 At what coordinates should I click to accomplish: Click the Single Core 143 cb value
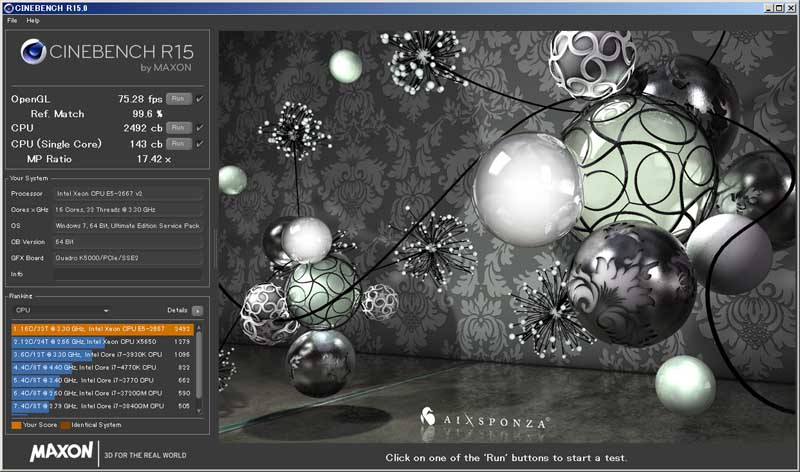pyautogui.click(x=146, y=144)
